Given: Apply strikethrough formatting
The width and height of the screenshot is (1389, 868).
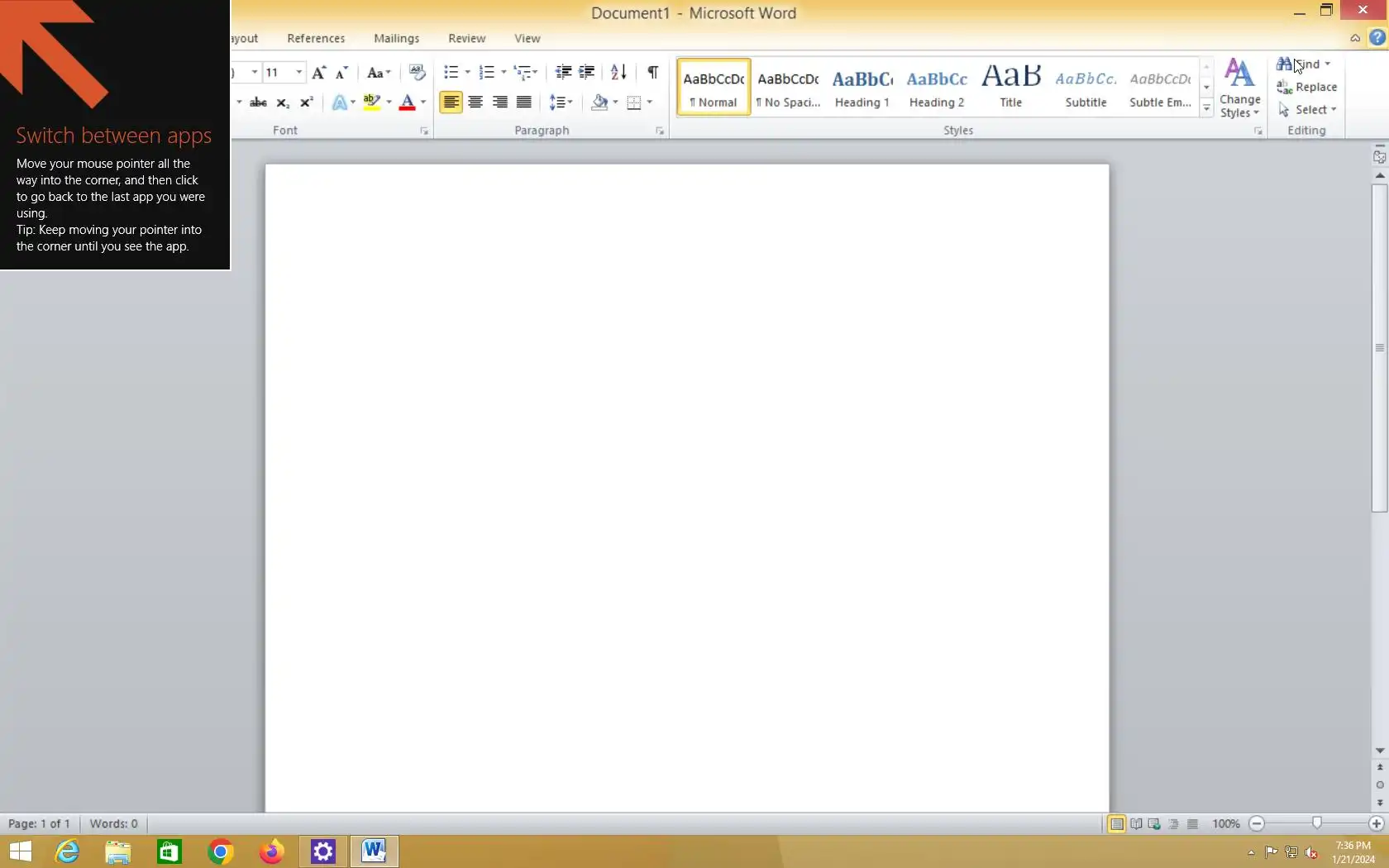Looking at the screenshot, I should [x=258, y=103].
